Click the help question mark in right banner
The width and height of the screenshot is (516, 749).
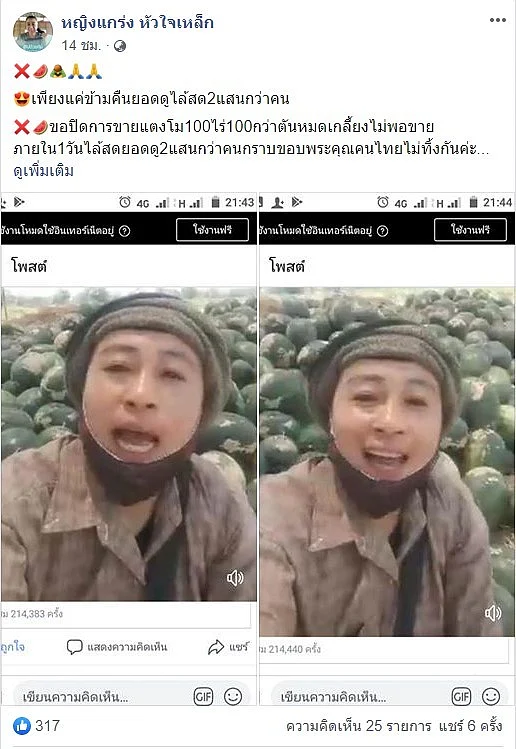(x=382, y=231)
